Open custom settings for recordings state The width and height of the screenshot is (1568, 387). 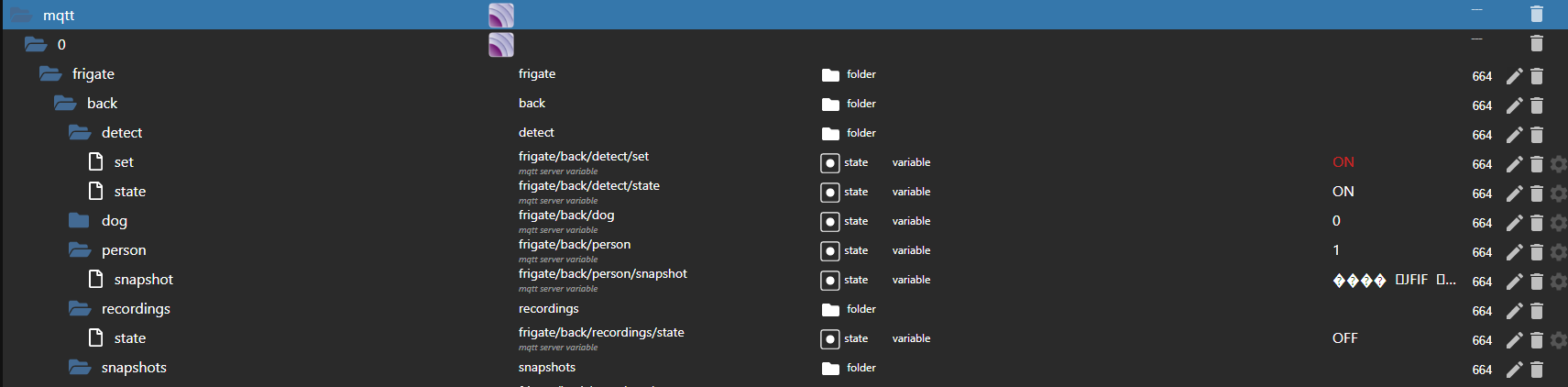[1558, 340]
